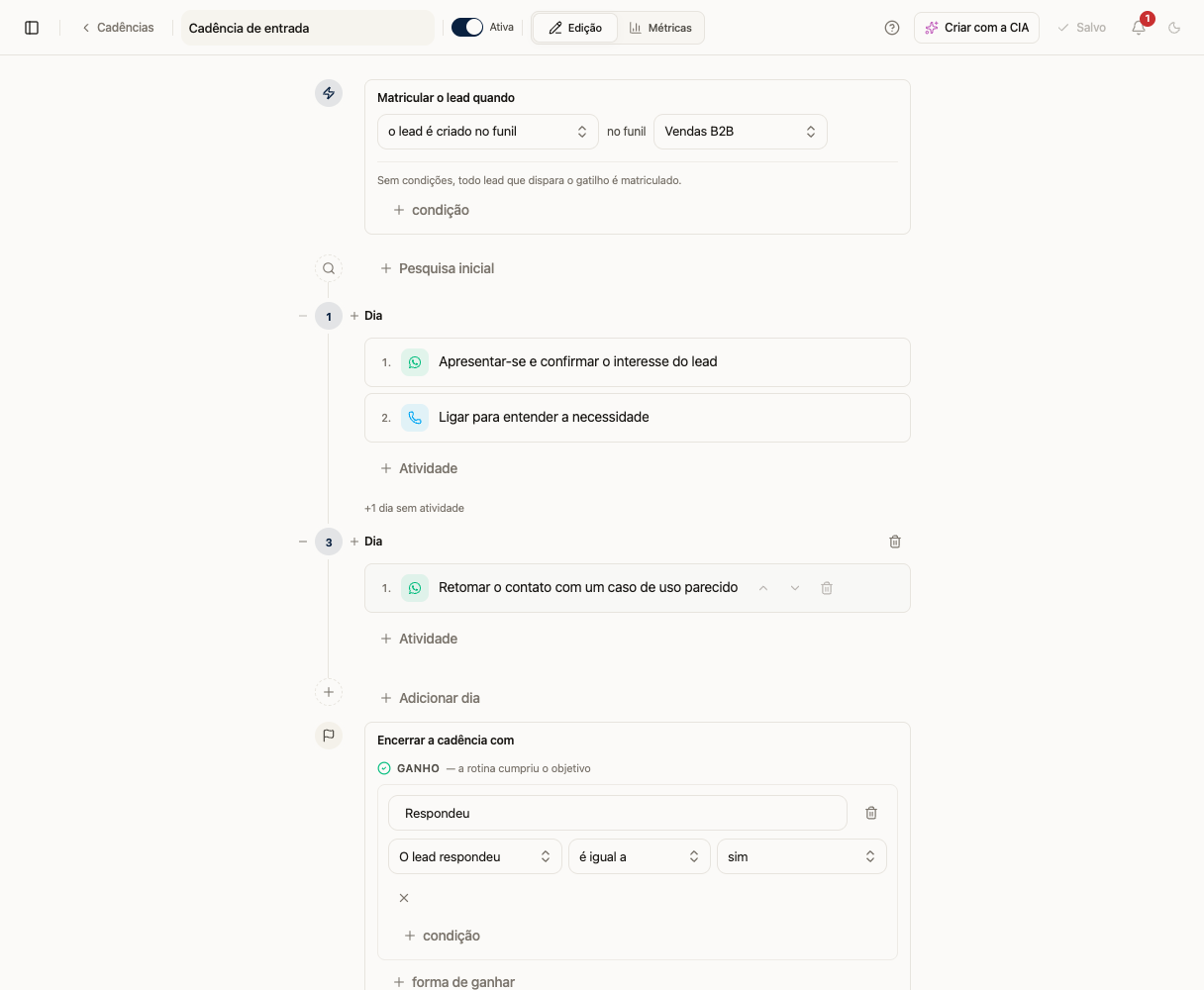1204x990 pixels.
Task: Move Retomar activity up
Action: pyautogui.click(x=763, y=588)
